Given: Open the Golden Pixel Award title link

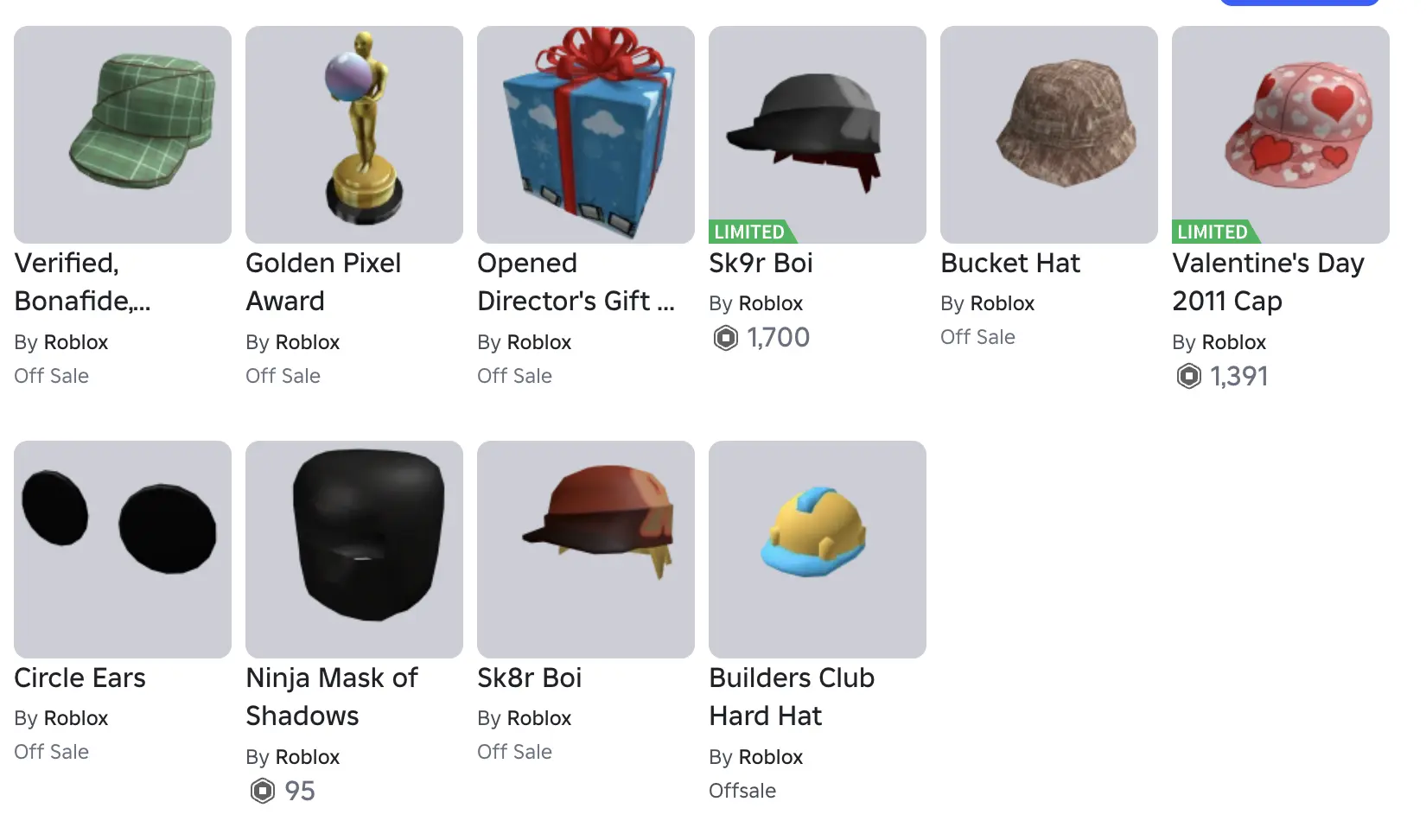Looking at the screenshot, I should [323, 282].
